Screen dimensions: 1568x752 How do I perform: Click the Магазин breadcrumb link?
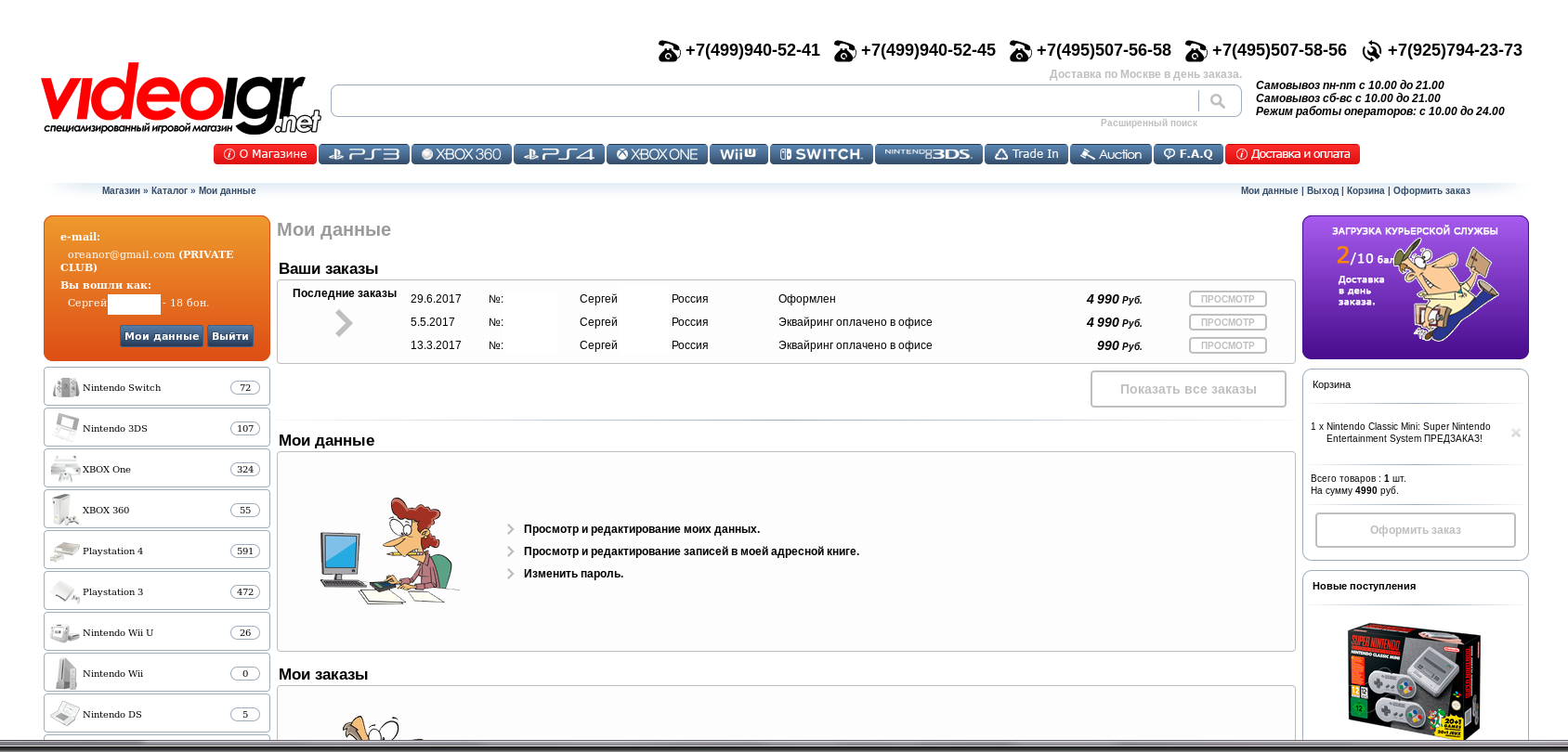[x=121, y=191]
